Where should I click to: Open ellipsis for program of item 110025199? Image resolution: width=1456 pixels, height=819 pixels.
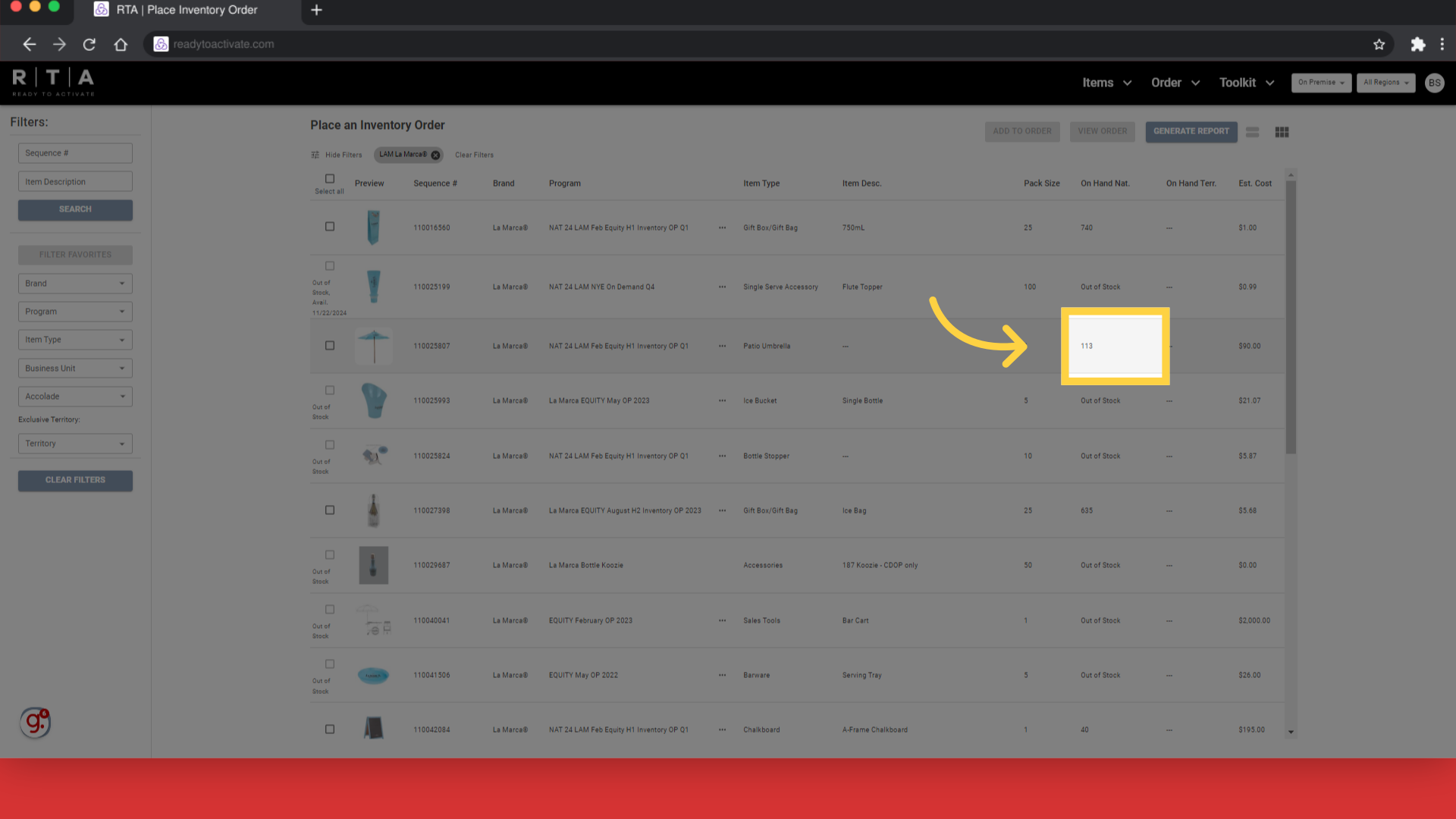click(722, 287)
